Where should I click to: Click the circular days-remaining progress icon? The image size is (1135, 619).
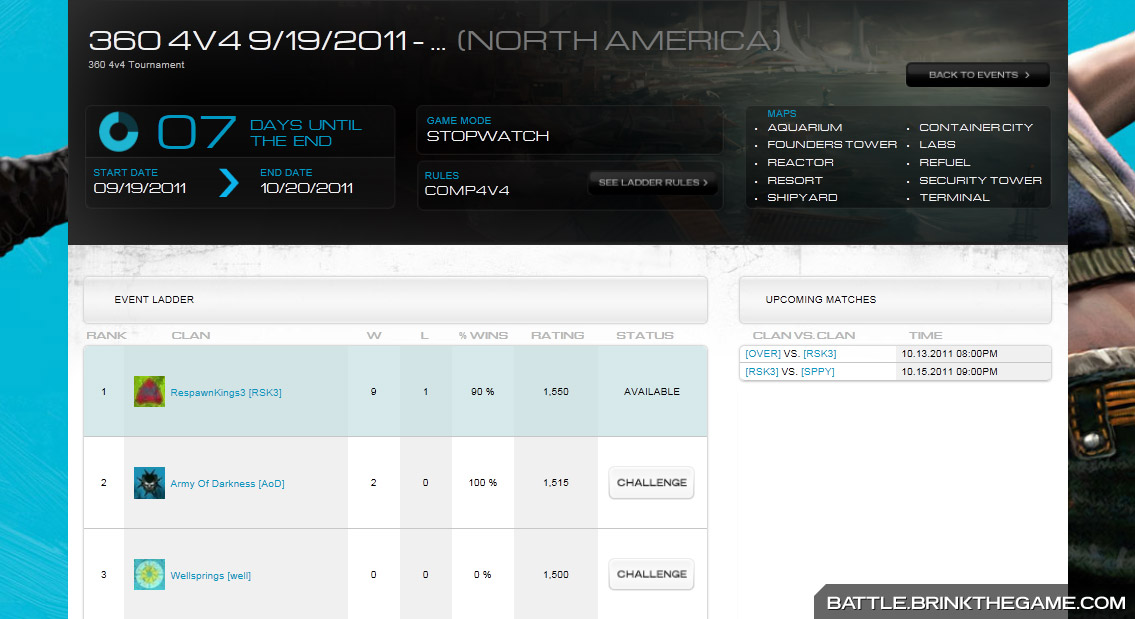pyautogui.click(x=119, y=132)
